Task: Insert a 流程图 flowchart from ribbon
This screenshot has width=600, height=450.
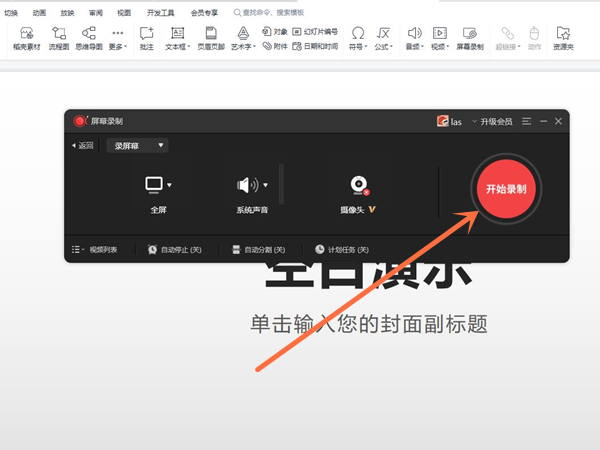Action: pyautogui.click(x=58, y=38)
